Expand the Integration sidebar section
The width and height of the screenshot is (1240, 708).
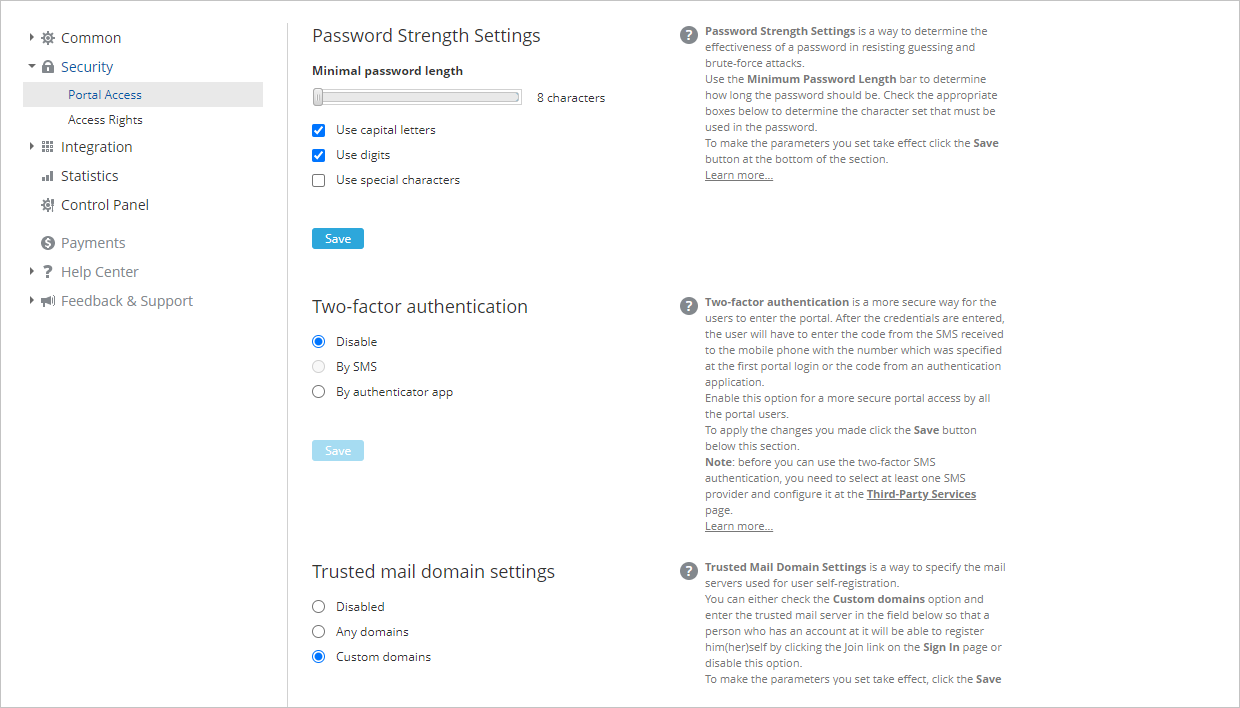29,146
